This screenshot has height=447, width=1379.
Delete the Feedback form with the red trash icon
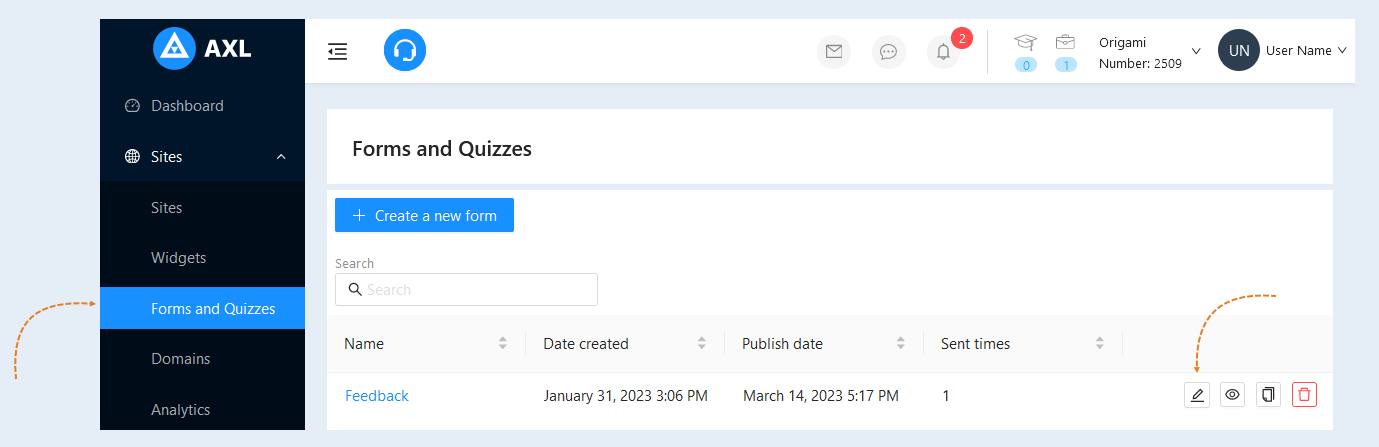[x=1304, y=395]
